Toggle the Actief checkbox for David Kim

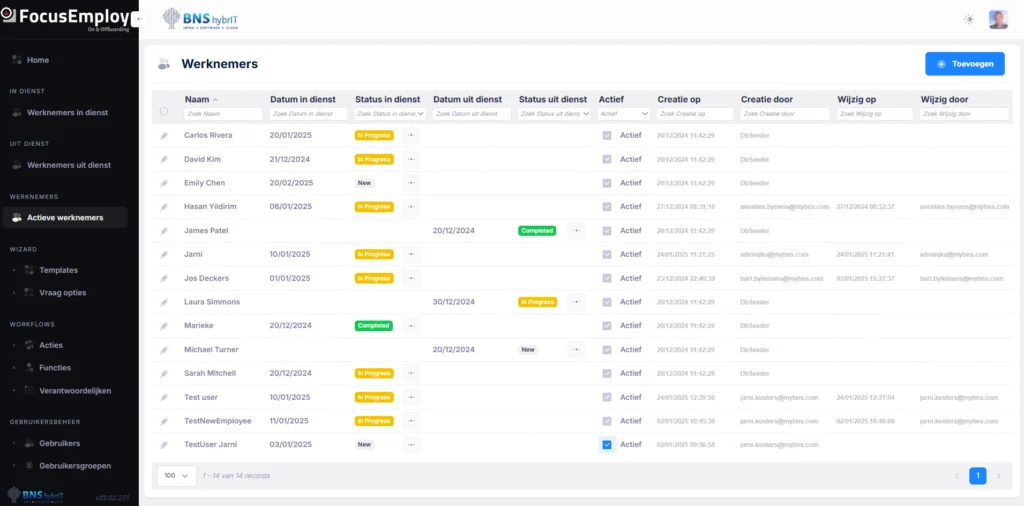point(607,159)
